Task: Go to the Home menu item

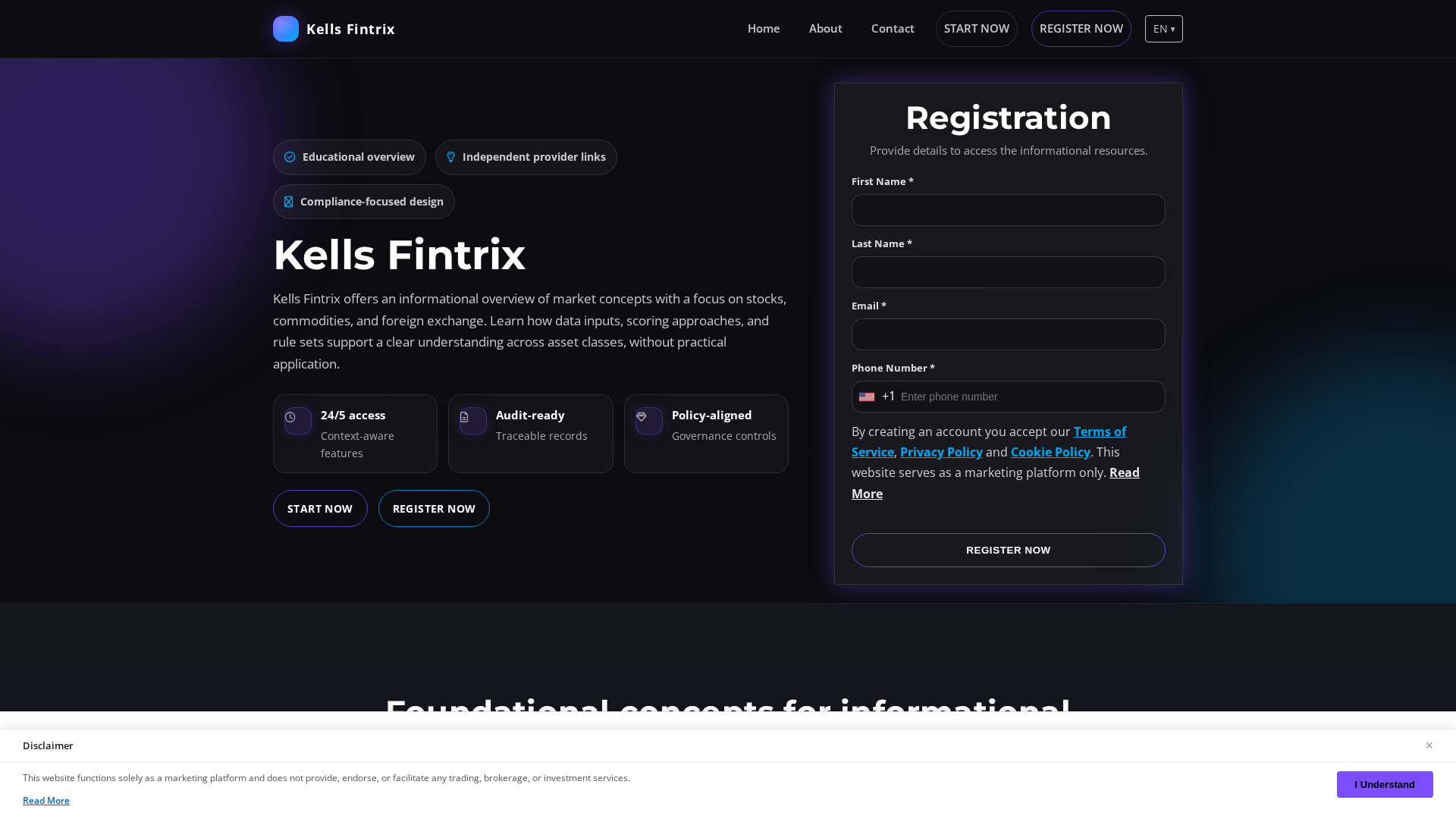Action: pyautogui.click(x=764, y=29)
